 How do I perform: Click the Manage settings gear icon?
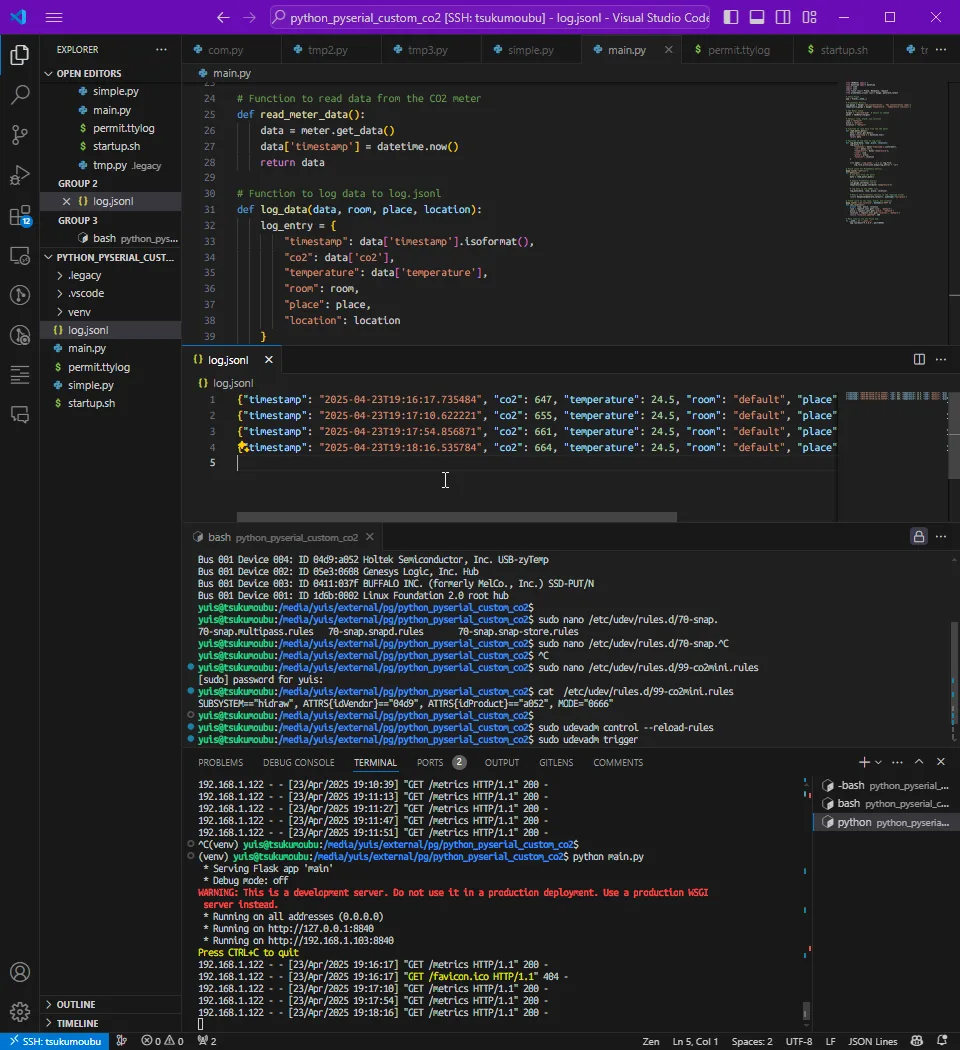tap(19, 1012)
